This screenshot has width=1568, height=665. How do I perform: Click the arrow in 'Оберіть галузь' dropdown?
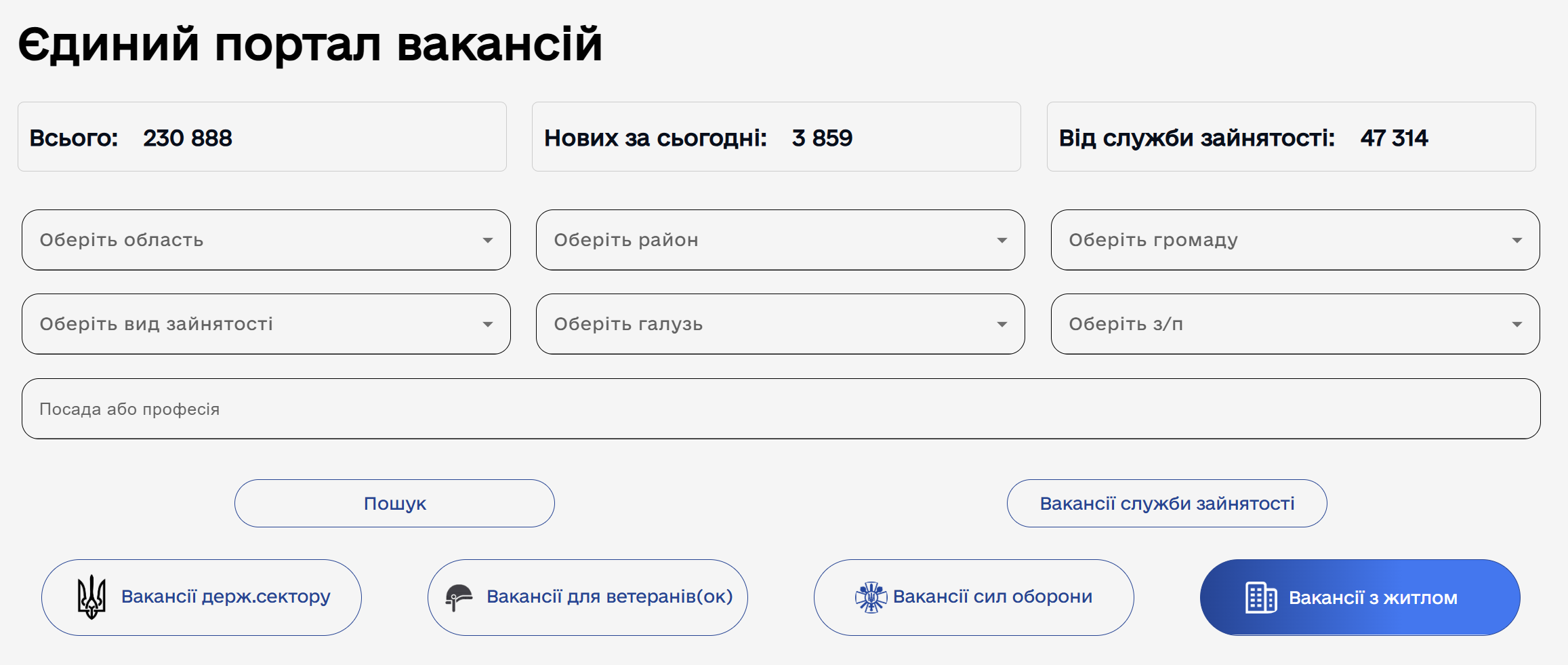[1002, 325]
